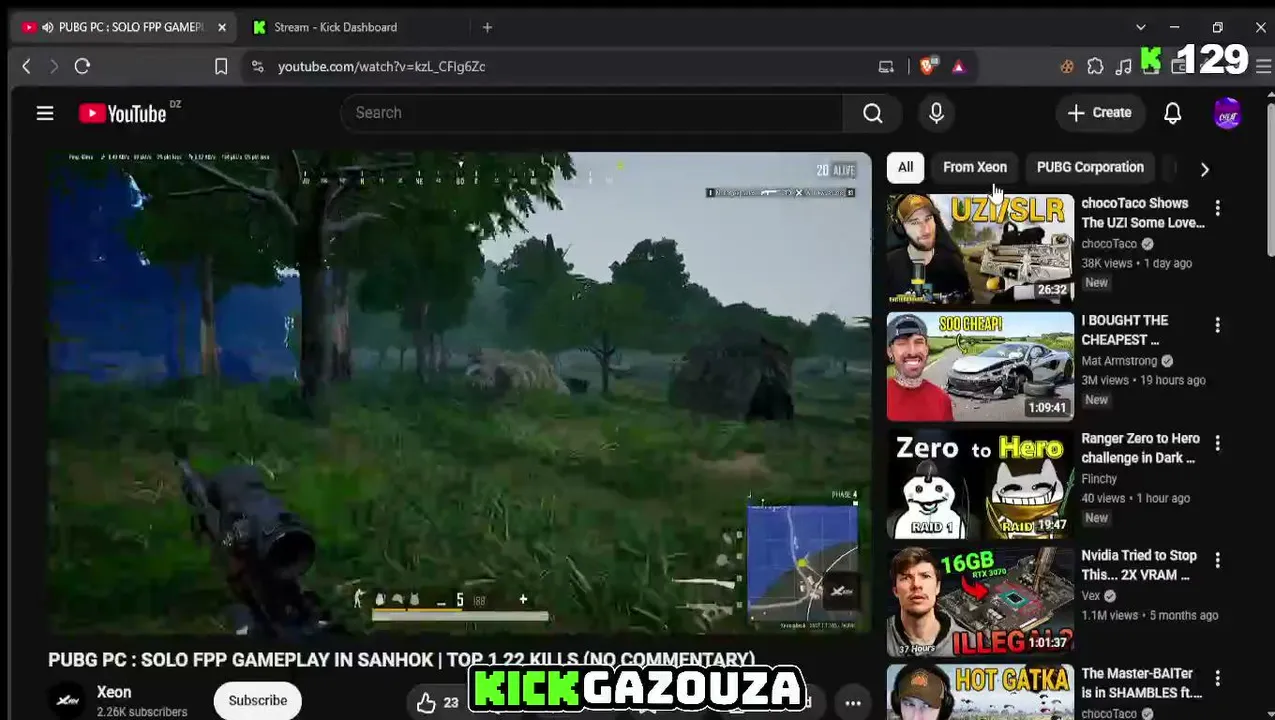The image size is (1275, 720).
Task: Open media control music-note icon
Action: point(1123,66)
